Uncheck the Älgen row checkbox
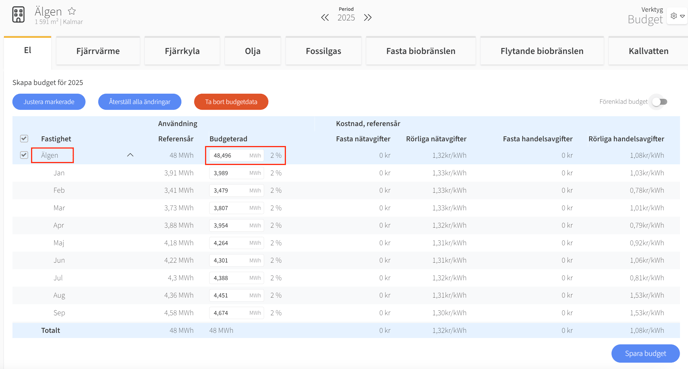688x369 pixels. 24,155
